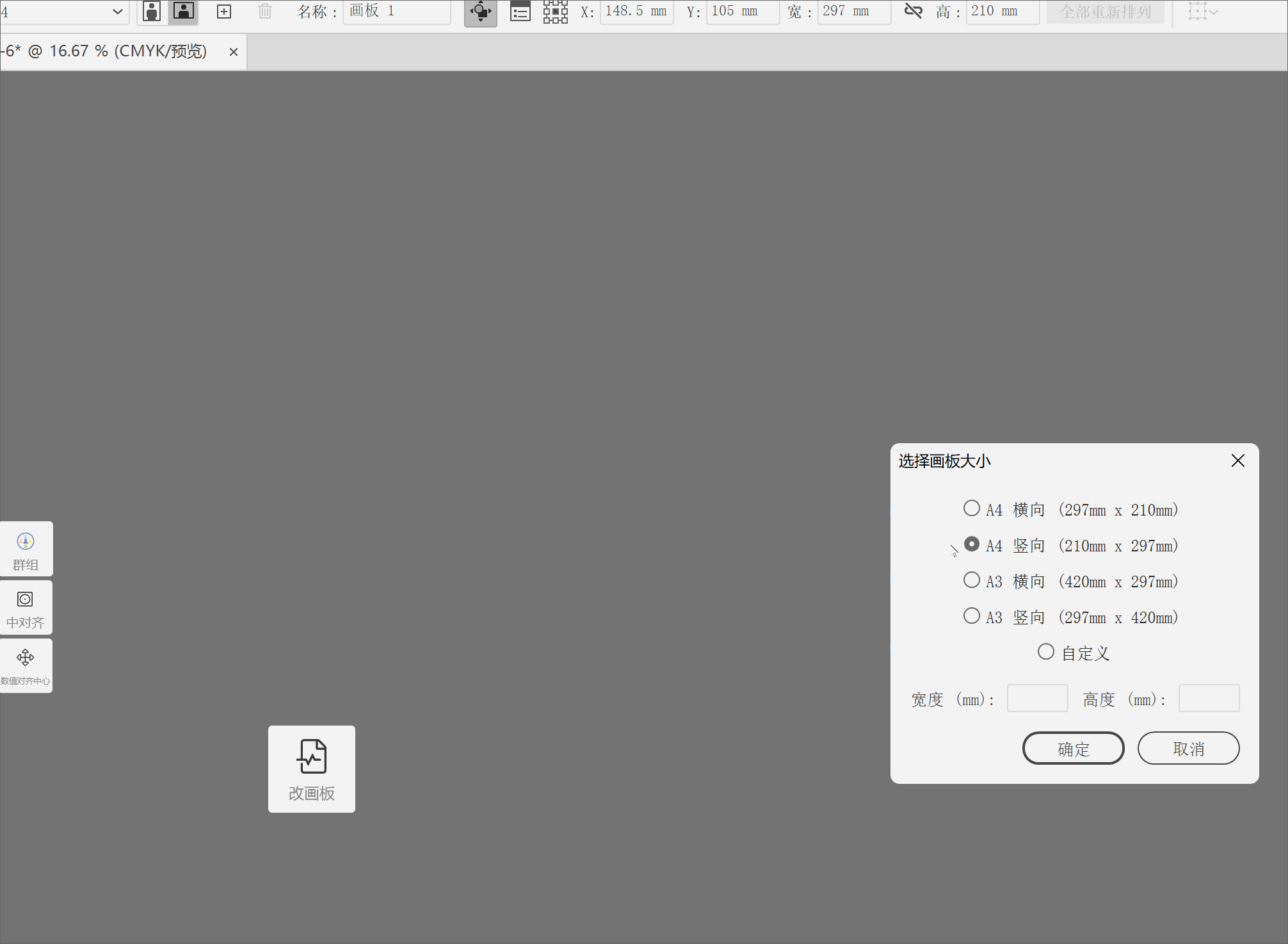The width and height of the screenshot is (1288, 944).
Task: Click the reference point grid icon
Action: (x=556, y=12)
